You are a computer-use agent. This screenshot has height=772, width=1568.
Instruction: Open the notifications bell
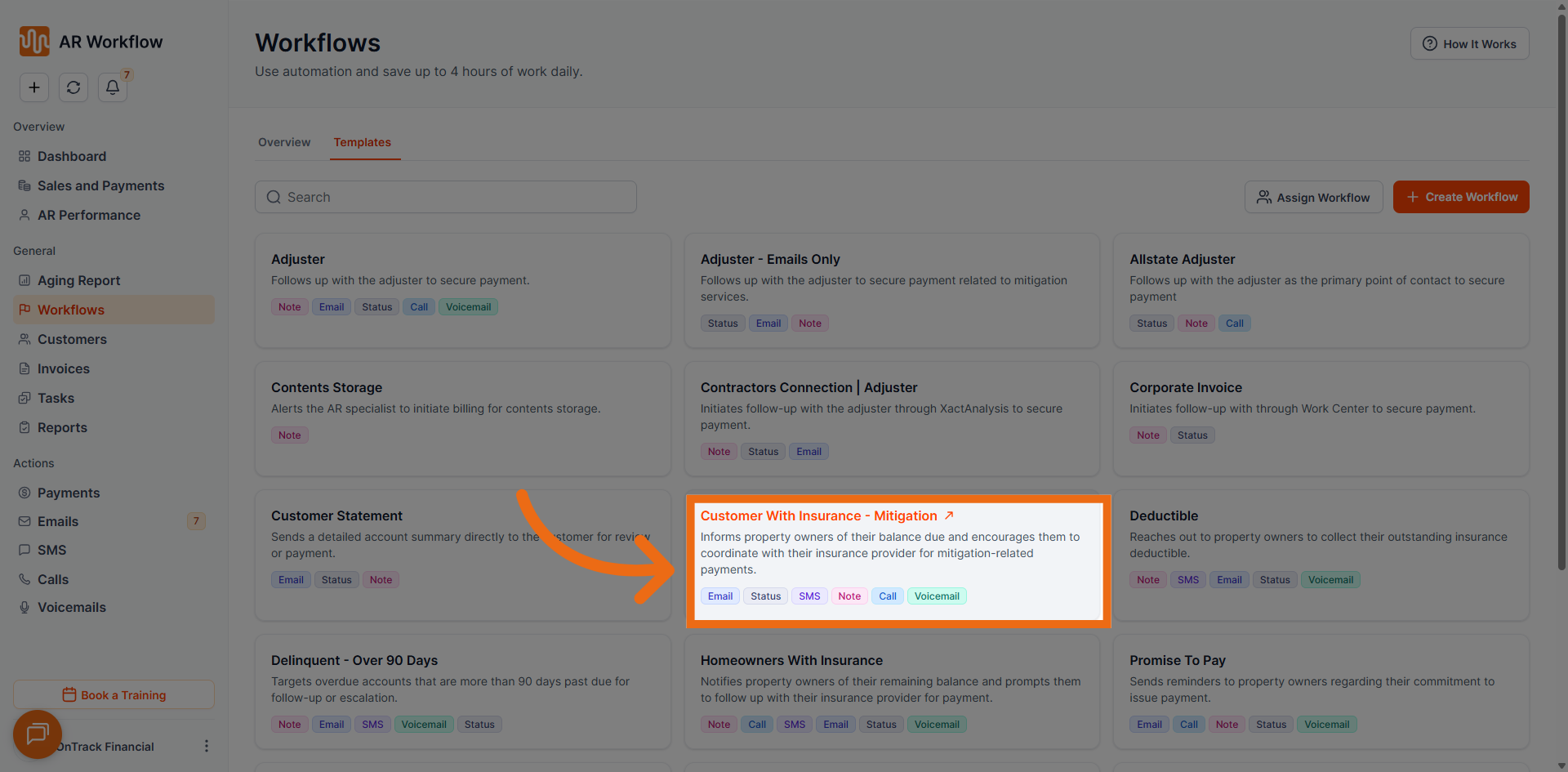point(113,87)
